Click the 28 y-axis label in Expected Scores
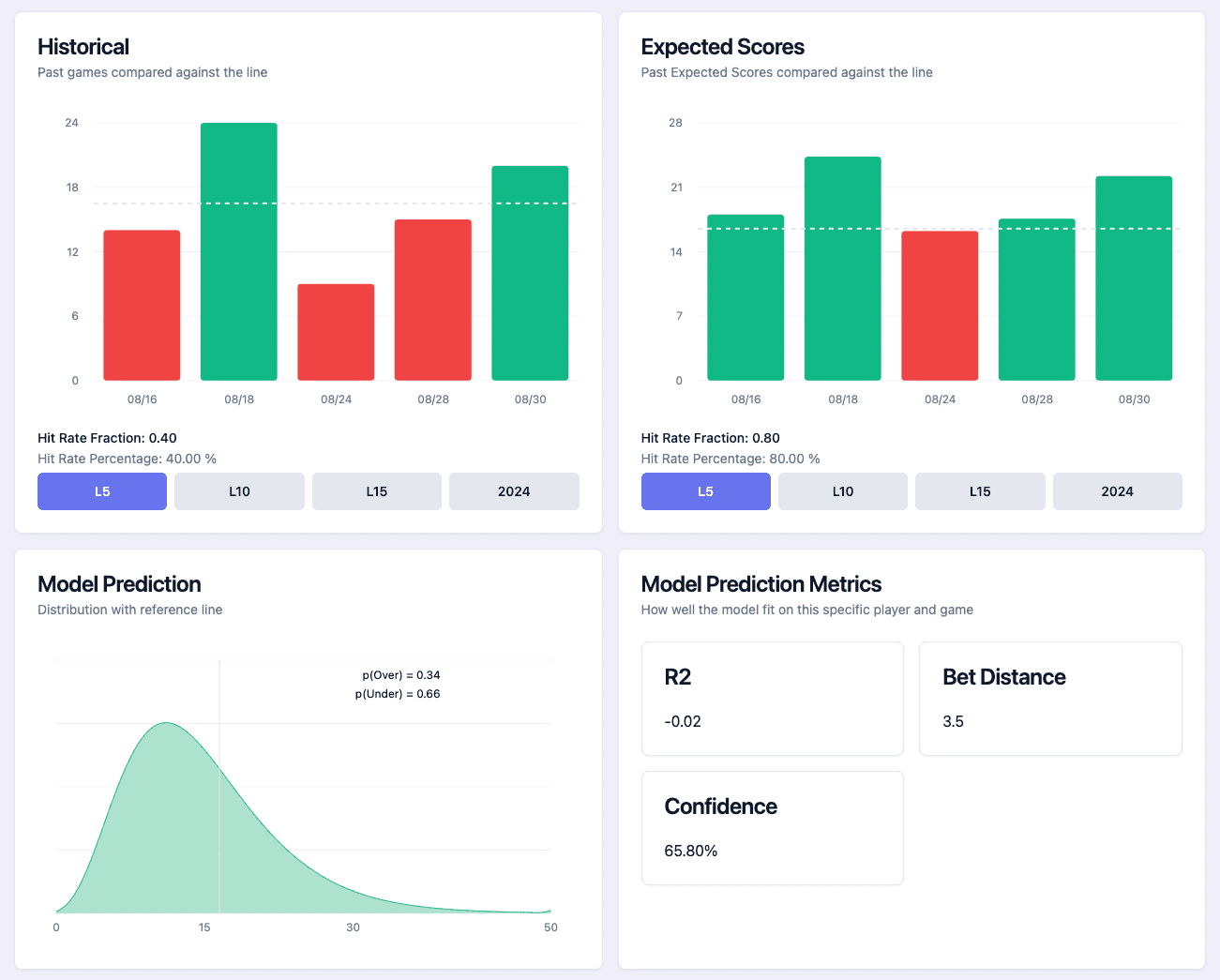Image resolution: width=1220 pixels, height=980 pixels. (675, 123)
